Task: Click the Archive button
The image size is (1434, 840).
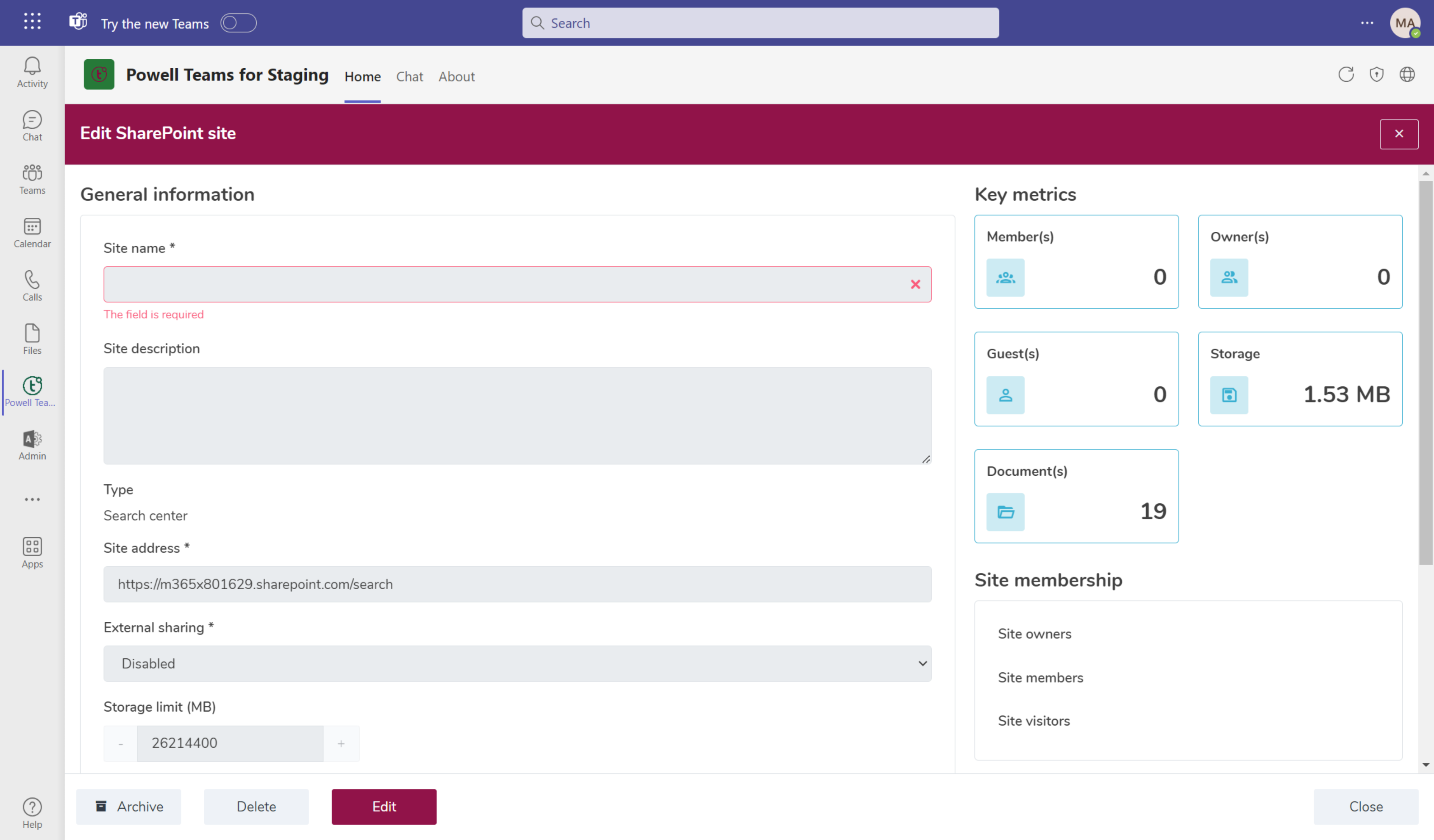Action: [x=128, y=807]
